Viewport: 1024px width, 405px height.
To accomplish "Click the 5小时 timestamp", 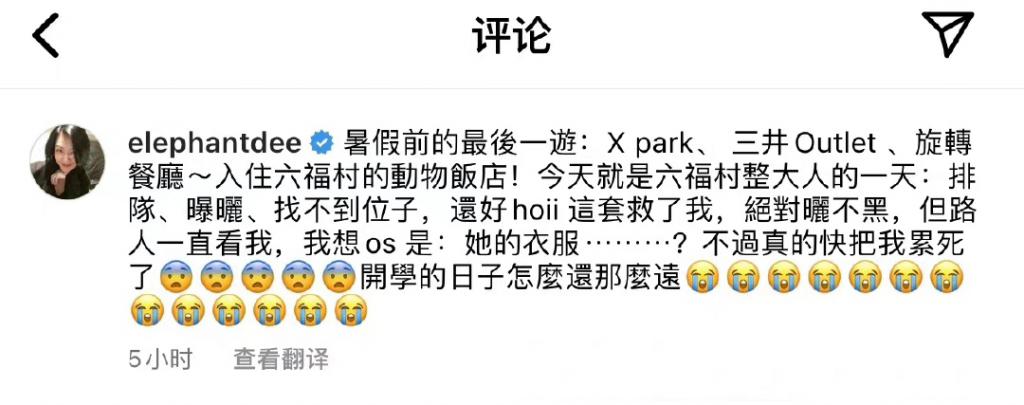I will (161, 360).
